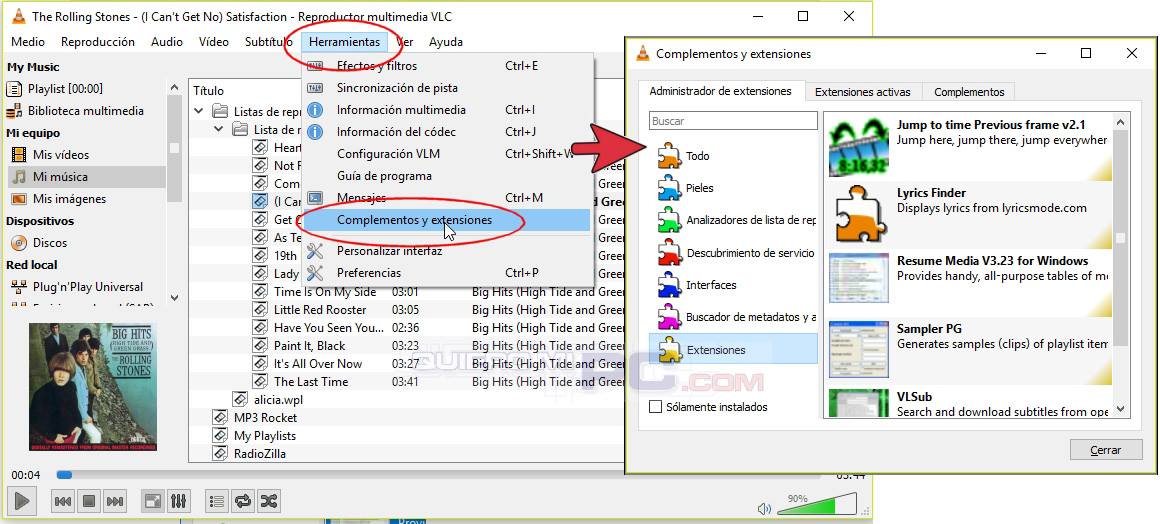The width and height of the screenshot is (1160, 524).
Task: Switch to Extensiones activas tab
Action: coord(863,93)
